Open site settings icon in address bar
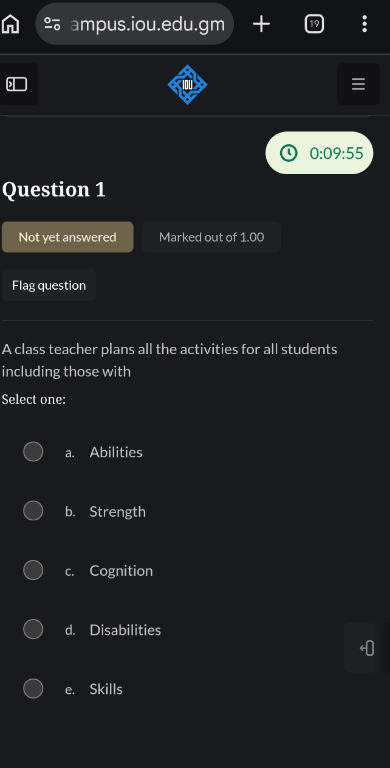 pos(52,24)
